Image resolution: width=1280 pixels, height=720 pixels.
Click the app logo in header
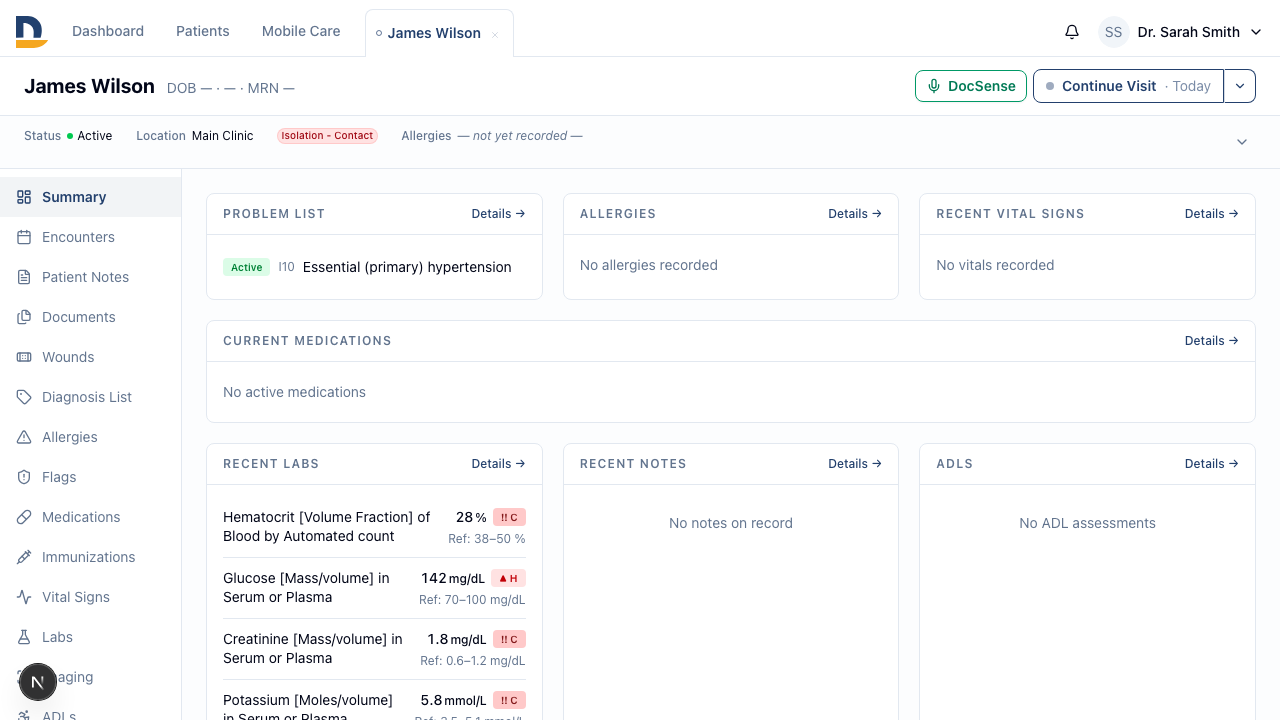31,32
